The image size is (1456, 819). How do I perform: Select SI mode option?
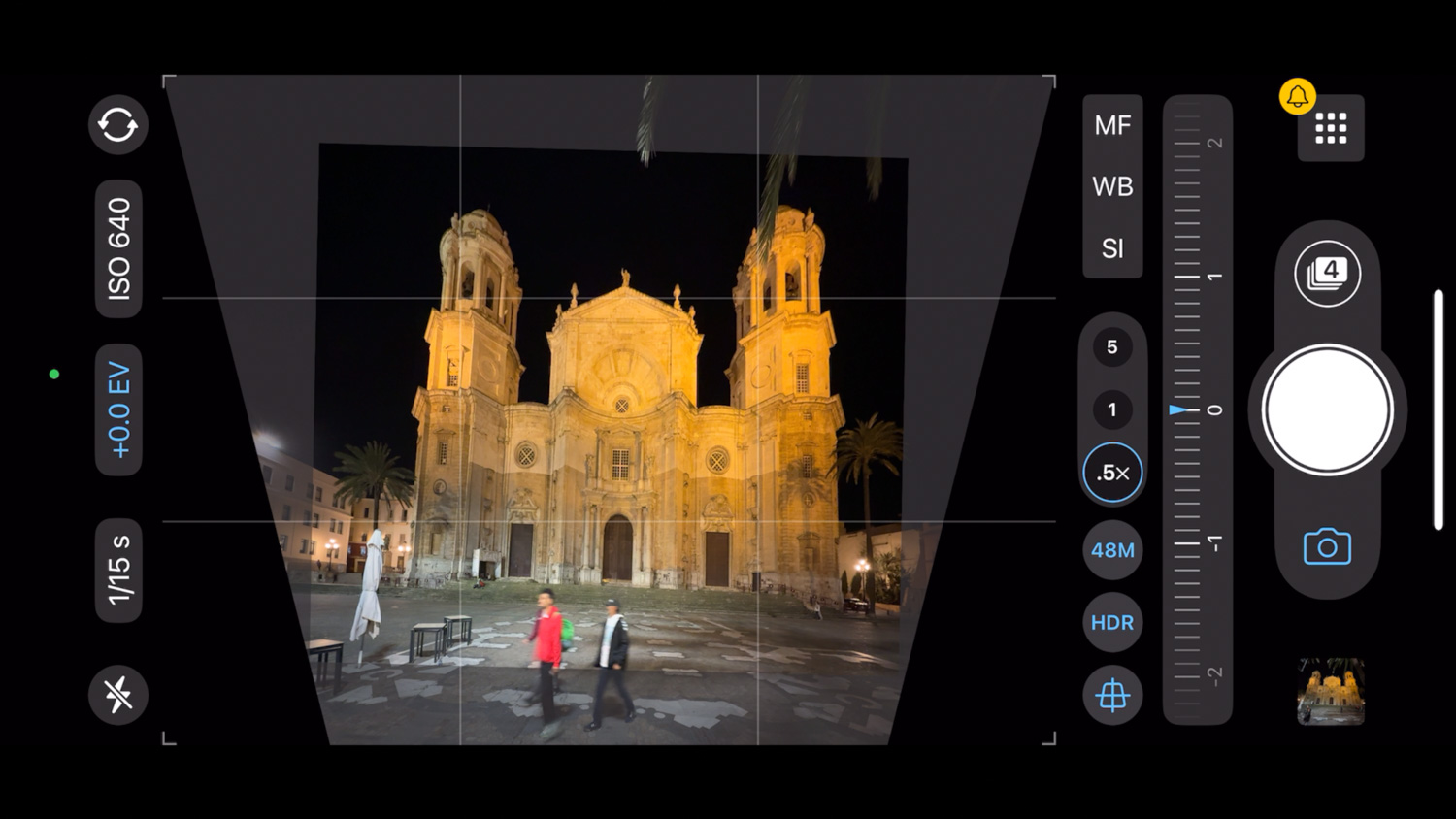click(x=1112, y=248)
